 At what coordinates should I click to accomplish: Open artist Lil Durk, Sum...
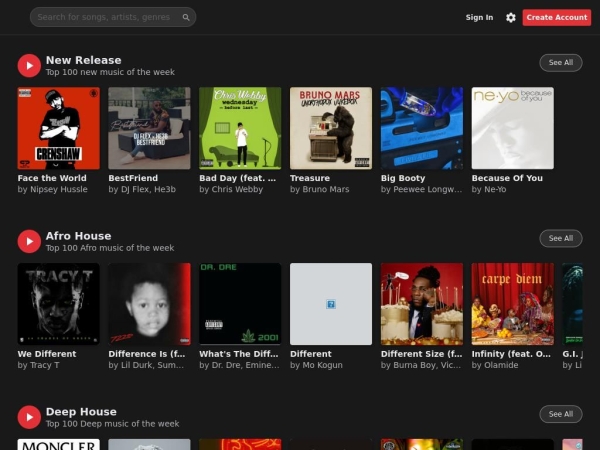click(x=146, y=365)
